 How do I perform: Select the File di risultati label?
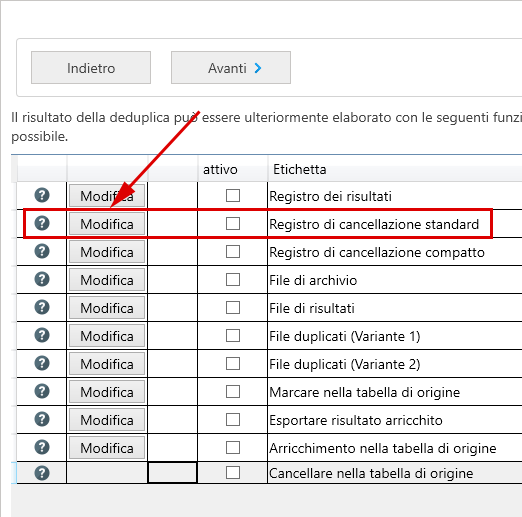click(x=312, y=308)
